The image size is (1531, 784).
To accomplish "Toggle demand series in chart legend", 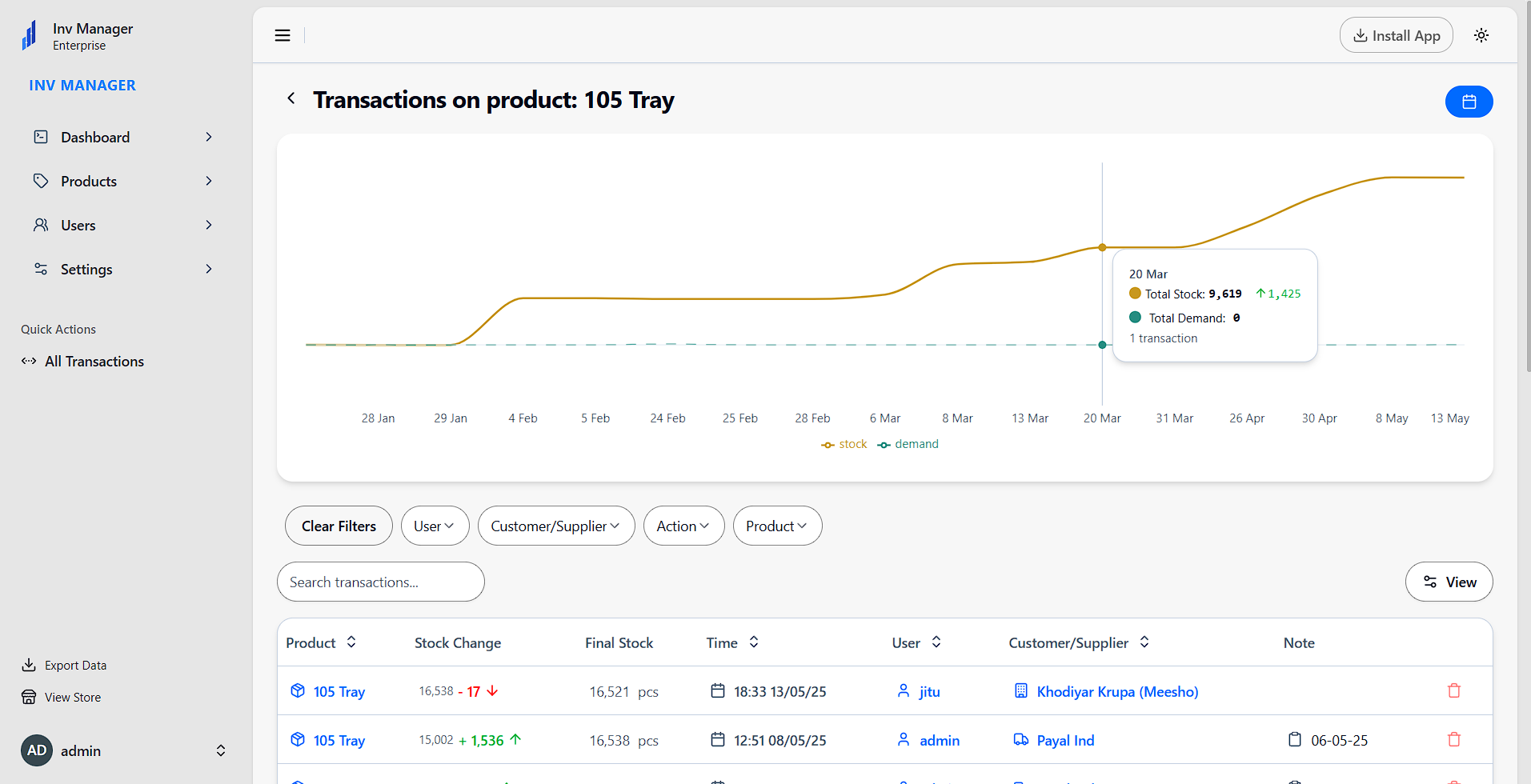I will coord(908,444).
